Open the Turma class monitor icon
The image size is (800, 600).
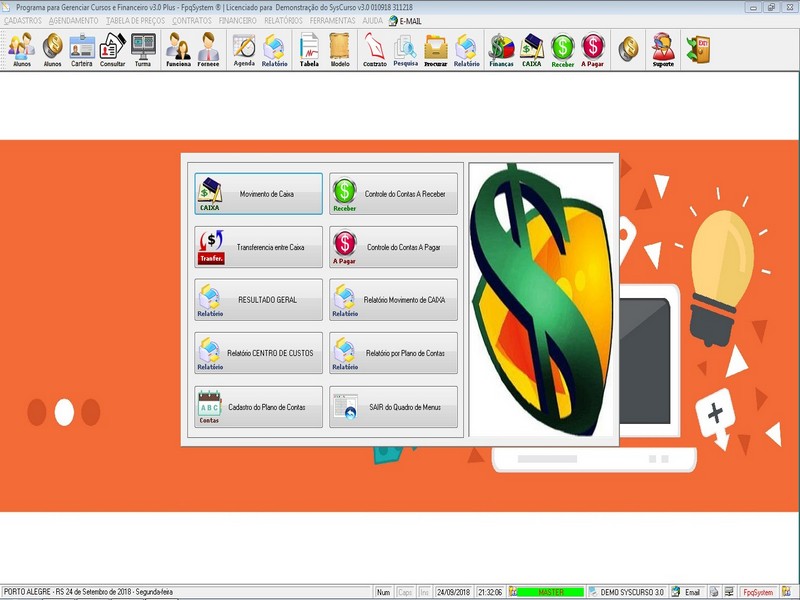point(143,49)
